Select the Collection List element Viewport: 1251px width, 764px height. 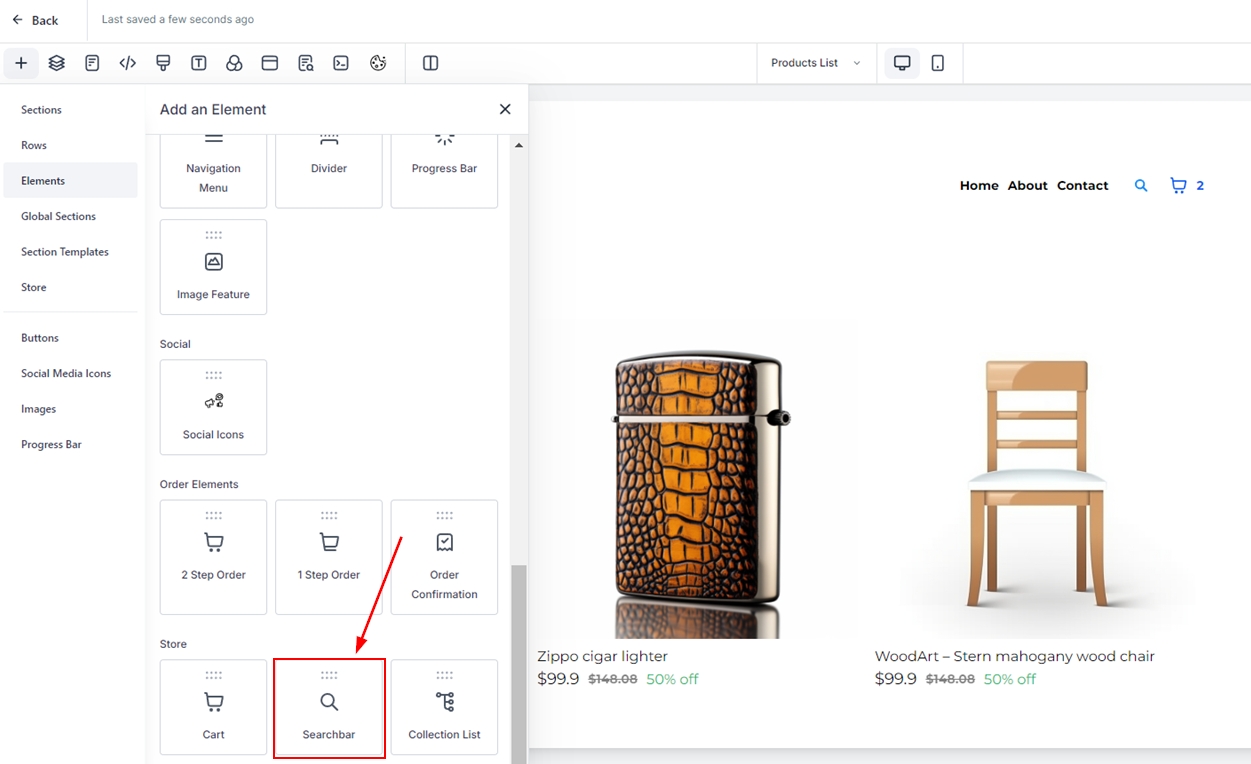tap(444, 708)
